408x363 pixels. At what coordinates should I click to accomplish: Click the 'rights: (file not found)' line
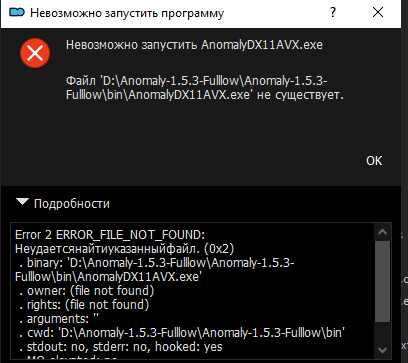click(84, 305)
